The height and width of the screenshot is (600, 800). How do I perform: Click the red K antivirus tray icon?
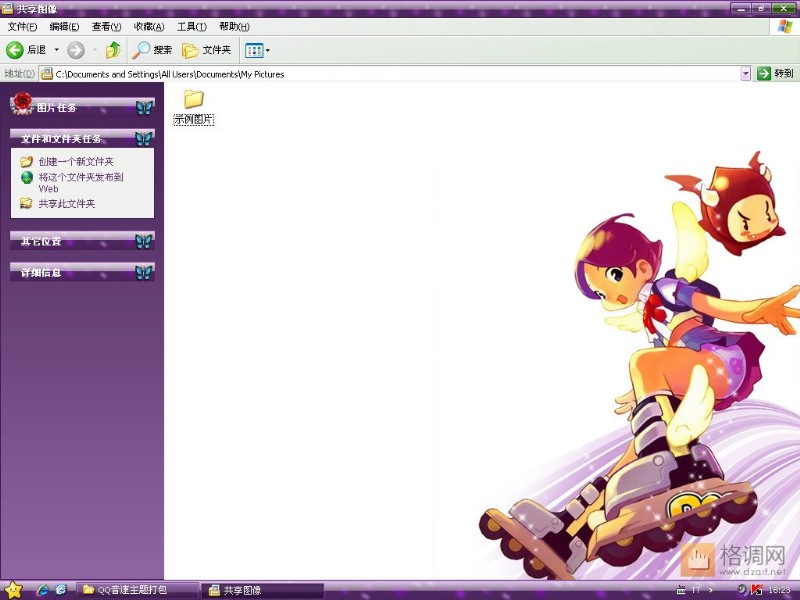click(x=757, y=590)
